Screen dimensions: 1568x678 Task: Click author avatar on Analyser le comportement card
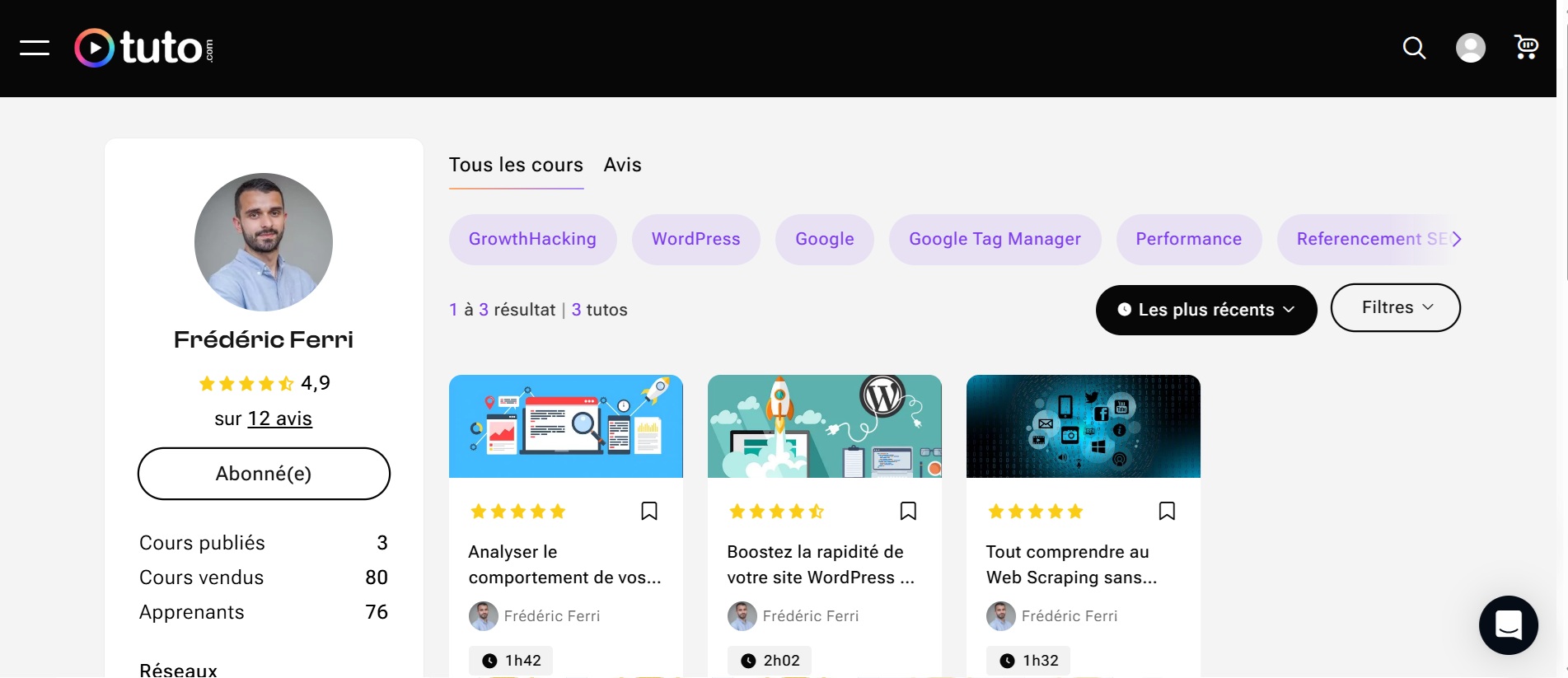click(484, 616)
